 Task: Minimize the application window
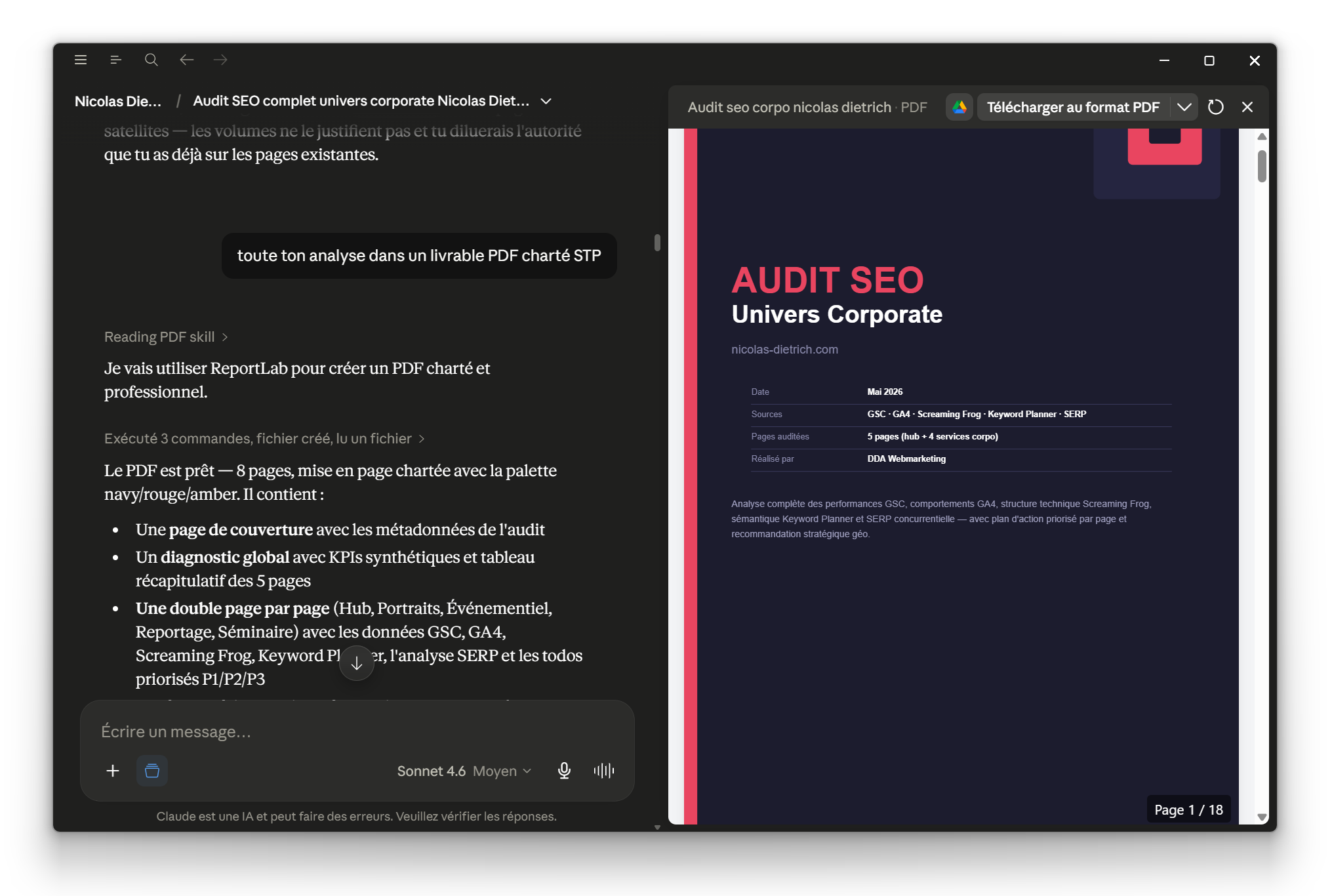click(x=1164, y=60)
